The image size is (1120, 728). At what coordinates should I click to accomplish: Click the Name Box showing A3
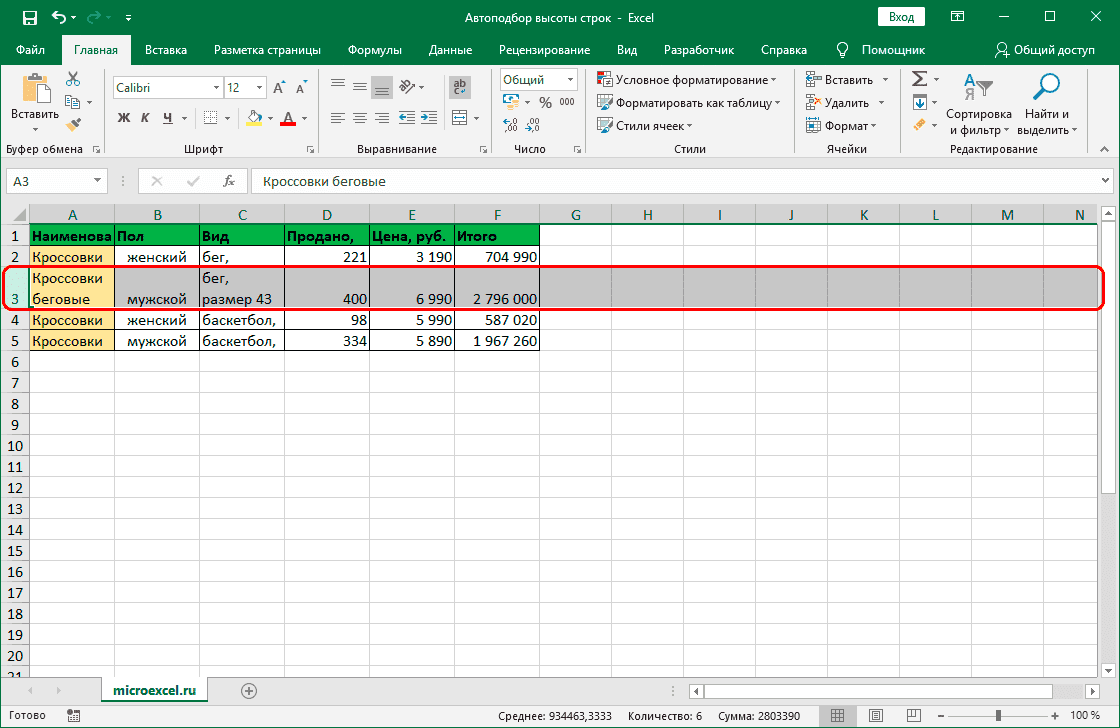pos(47,181)
